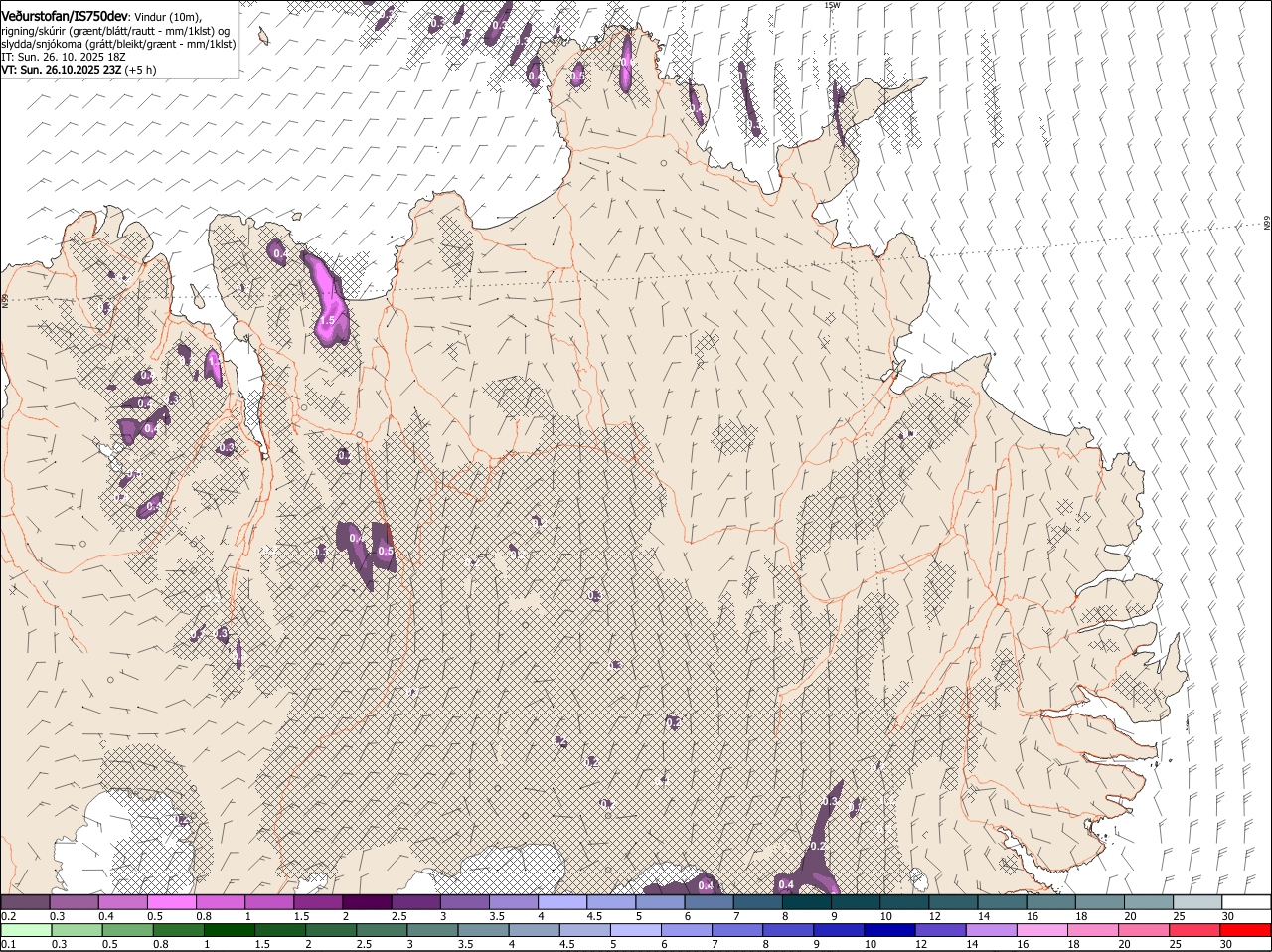This screenshot has height=952, width=1272.
Task: Click the lower legend swatch labeled 20
Action: pyautogui.click(x=1144, y=931)
